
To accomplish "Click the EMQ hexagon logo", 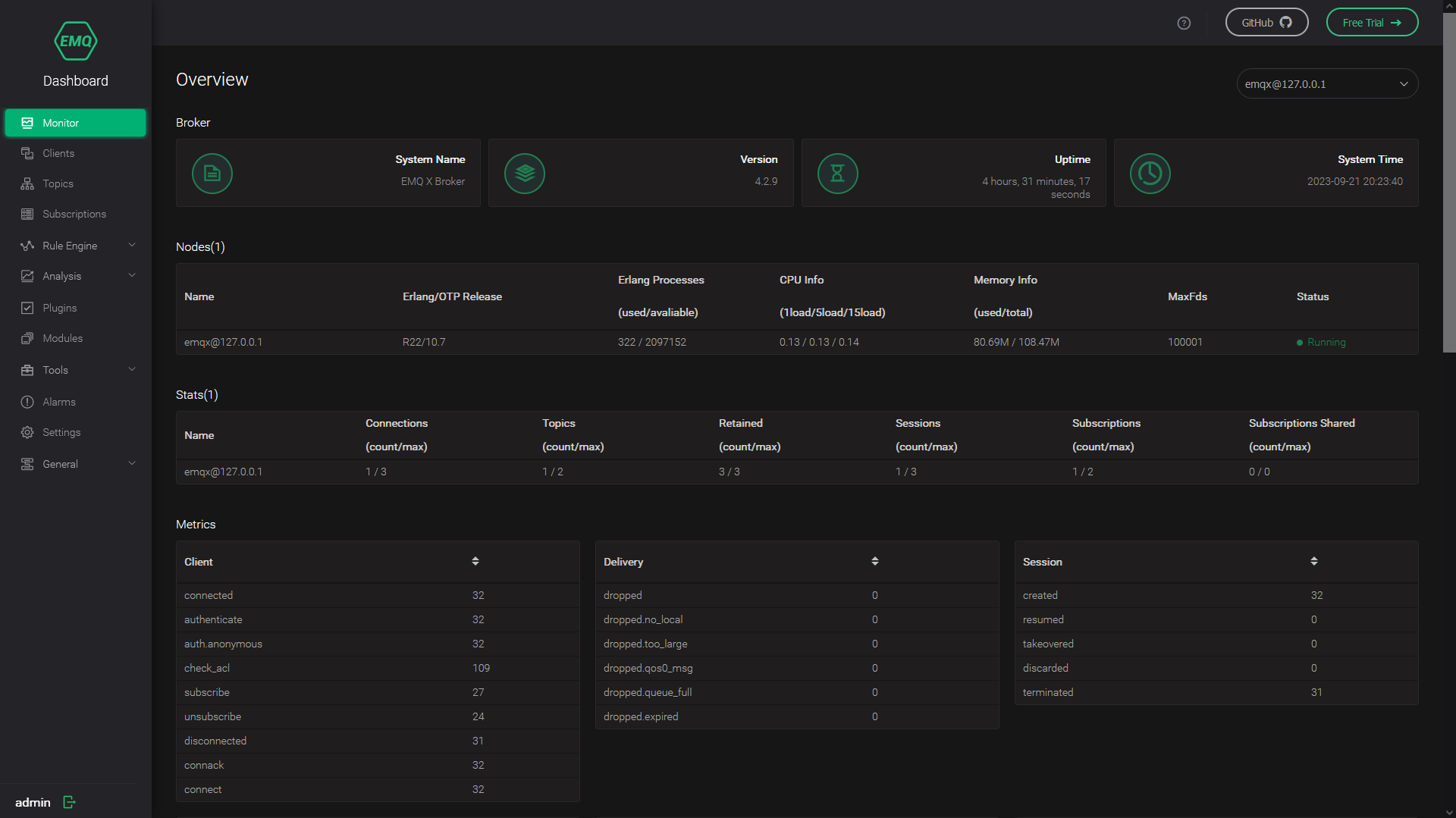I will tap(76, 41).
